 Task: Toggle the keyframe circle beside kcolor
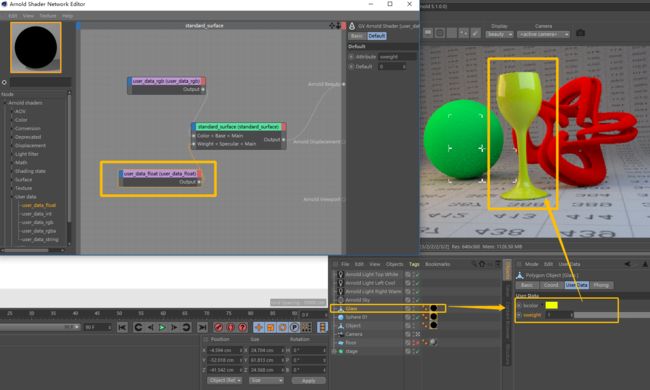tap(519, 305)
